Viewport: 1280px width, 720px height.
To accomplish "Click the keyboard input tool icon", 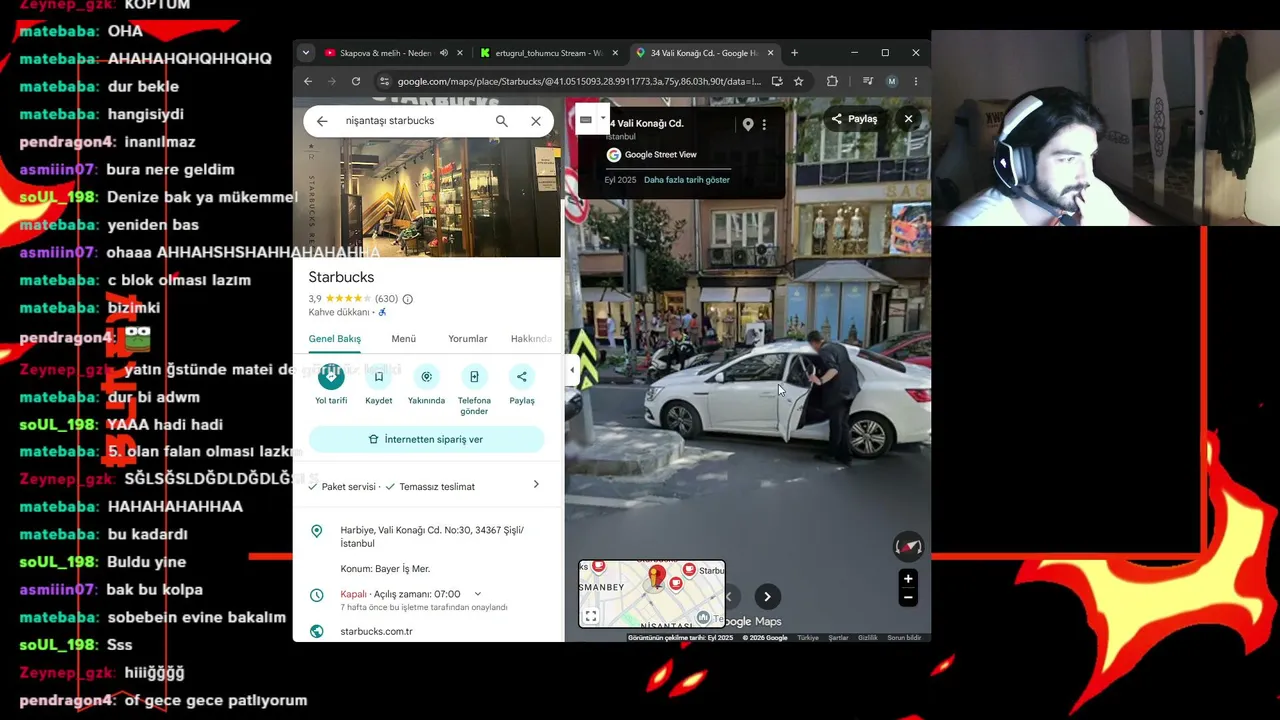I will click(586, 119).
